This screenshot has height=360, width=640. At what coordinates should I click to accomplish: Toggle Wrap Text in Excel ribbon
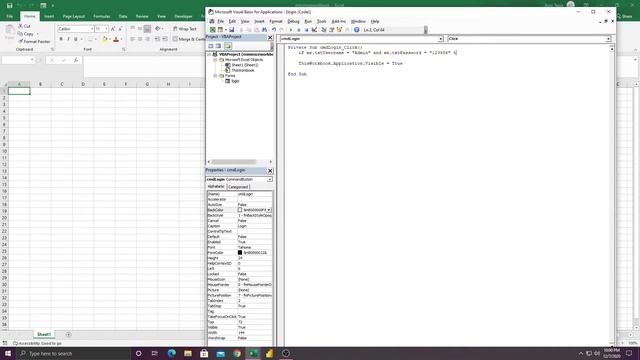coord(184,29)
